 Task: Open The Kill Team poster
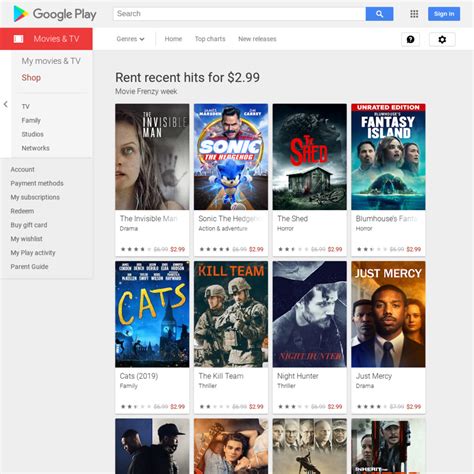(231, 314)
